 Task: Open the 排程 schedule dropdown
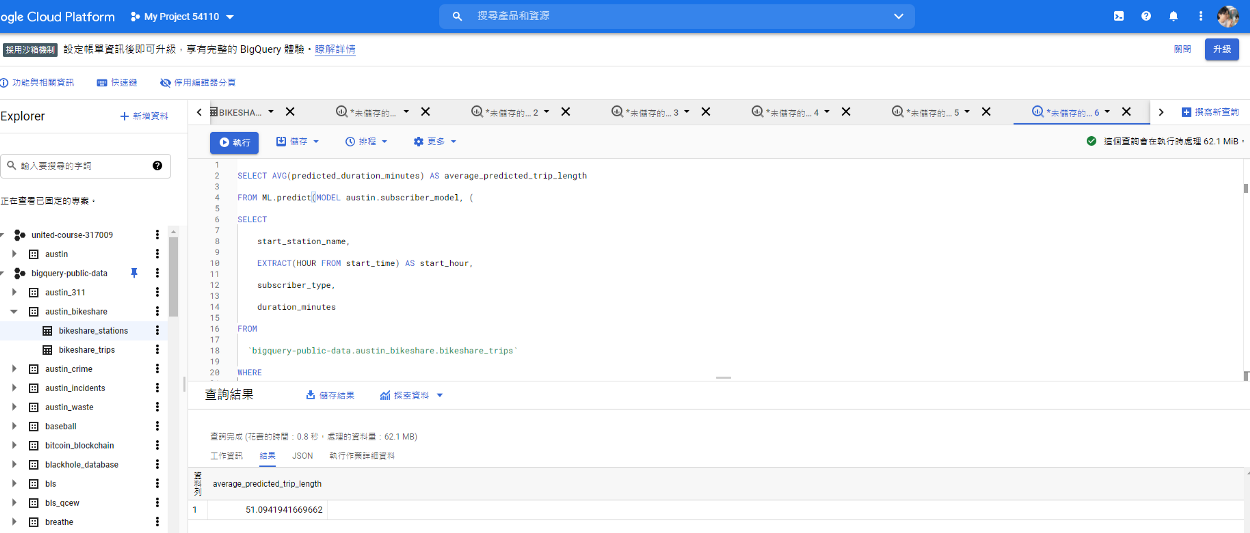click(366, 142)
